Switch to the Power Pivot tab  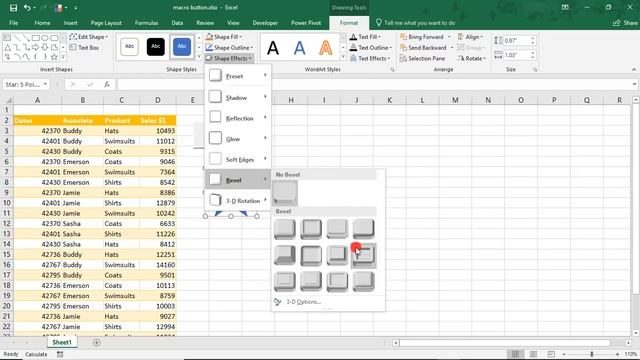coord(306,23)
